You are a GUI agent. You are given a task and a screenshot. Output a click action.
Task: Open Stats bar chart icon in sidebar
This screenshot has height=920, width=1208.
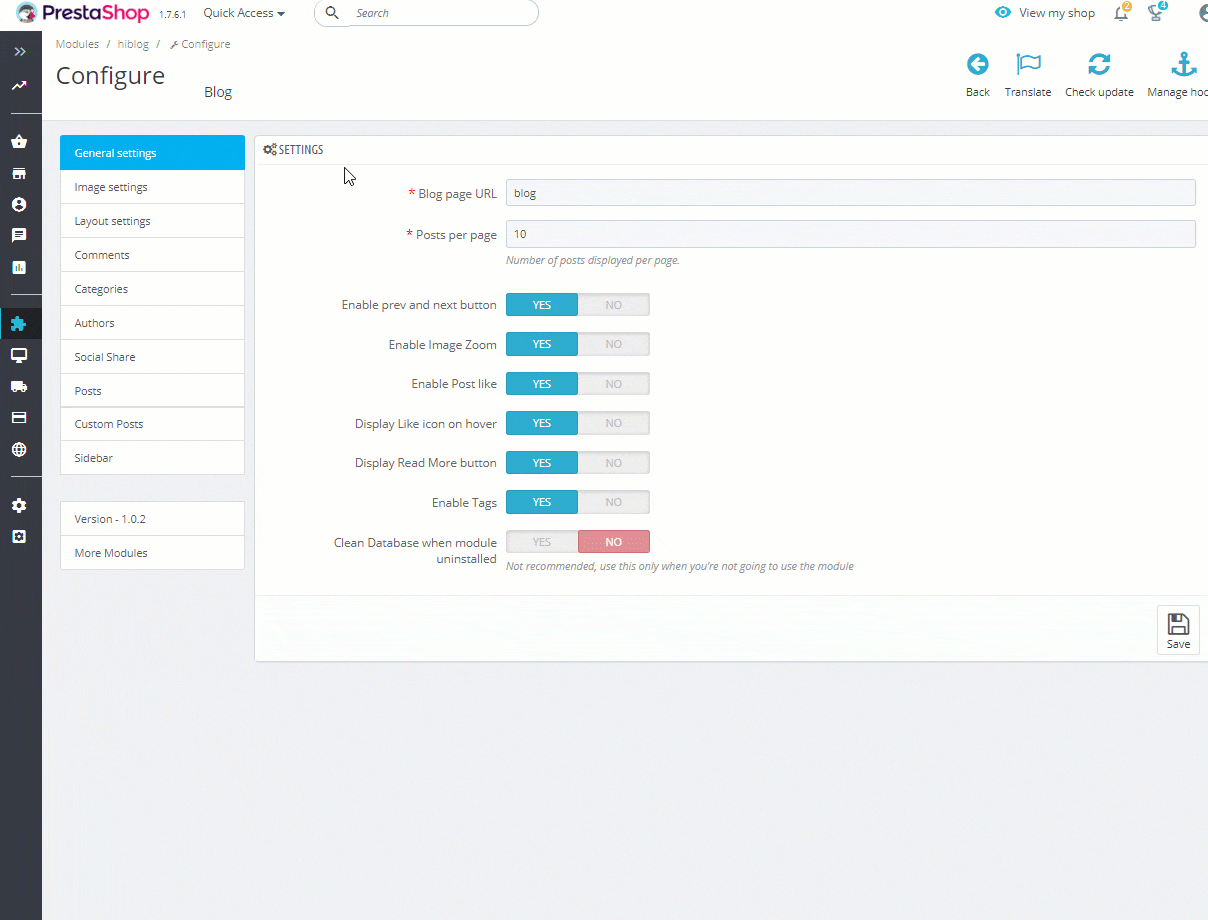pos(19,267)
